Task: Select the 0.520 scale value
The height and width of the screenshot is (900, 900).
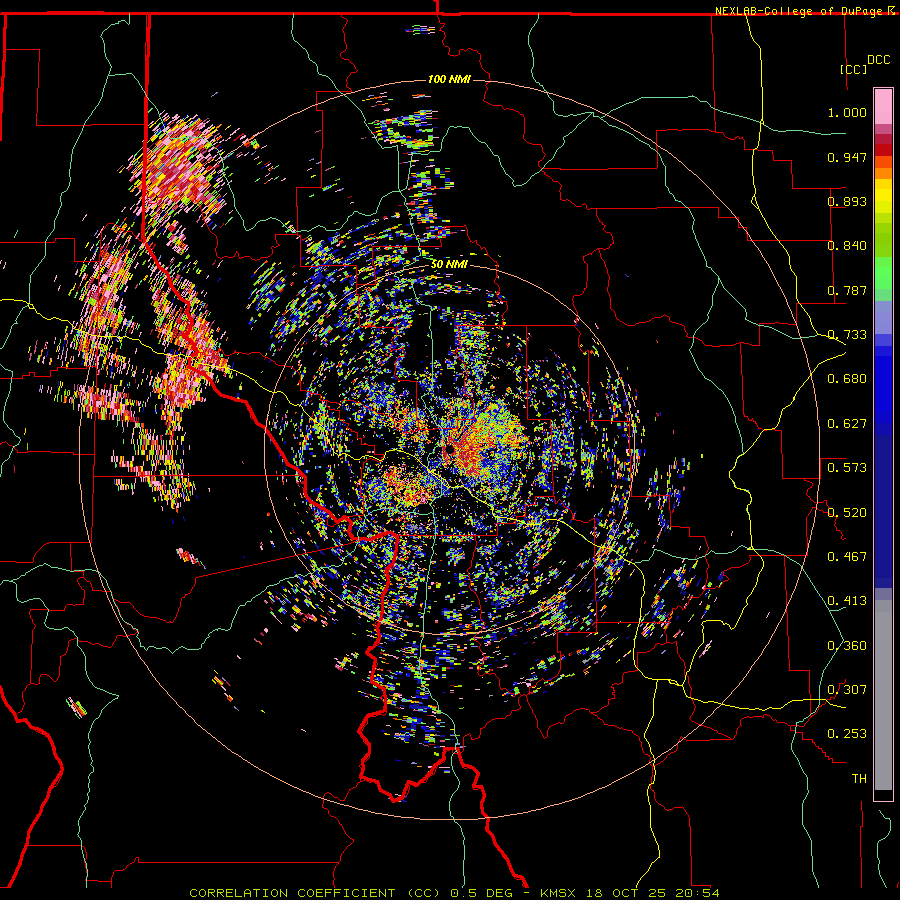Action: [847, 513]
